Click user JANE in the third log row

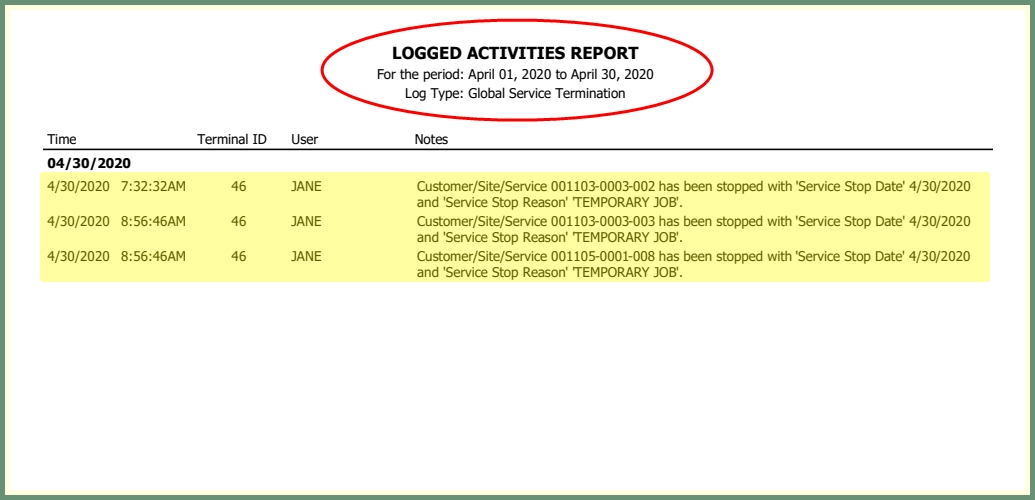click(x=306, y=256)
